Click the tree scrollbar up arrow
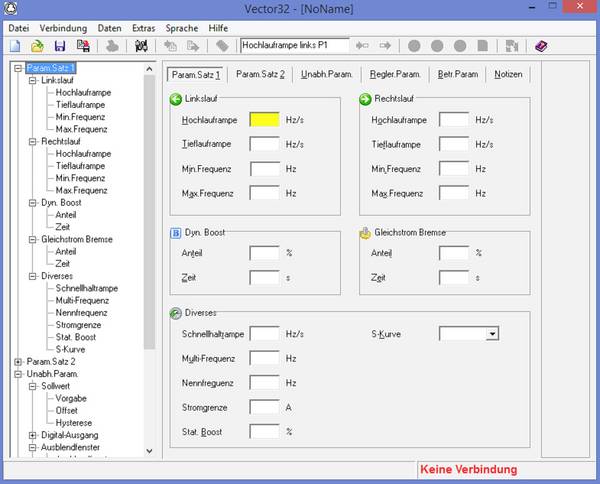This screenshot has height=484, width=600. pyautogui.click(x=149, y=69)
